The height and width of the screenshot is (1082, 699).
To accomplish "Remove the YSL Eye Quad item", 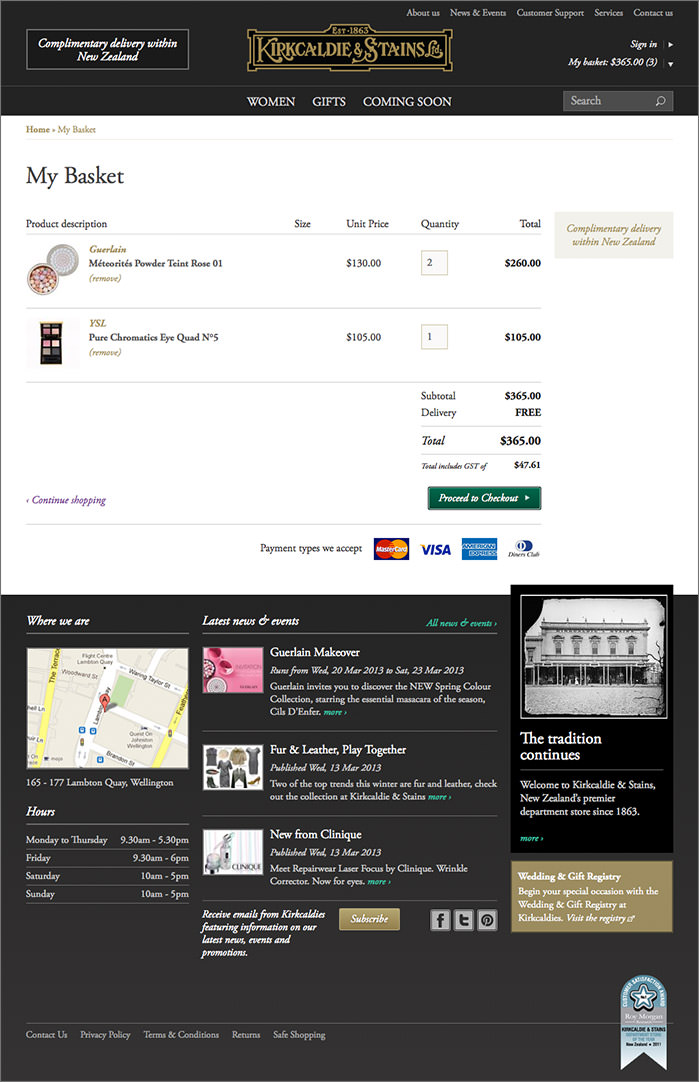I will click(105, 352).
